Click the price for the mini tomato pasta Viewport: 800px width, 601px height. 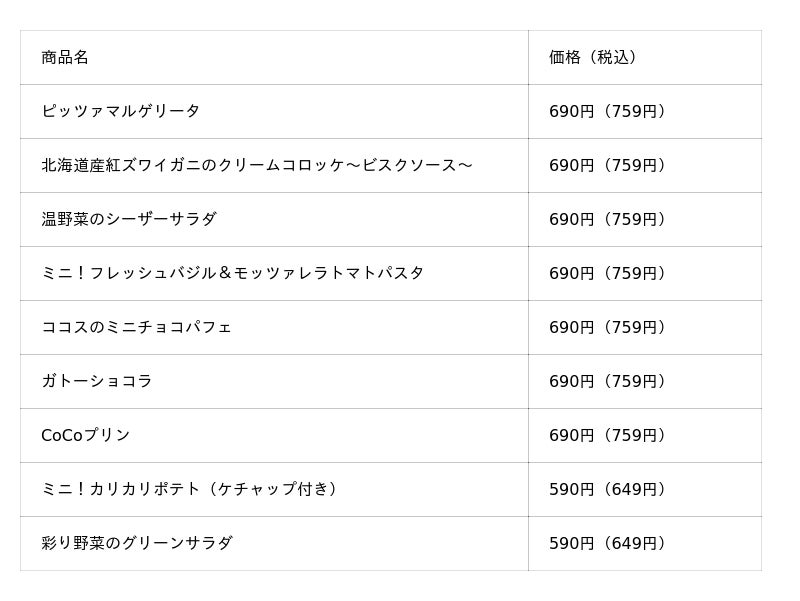[x=609, y=273]
